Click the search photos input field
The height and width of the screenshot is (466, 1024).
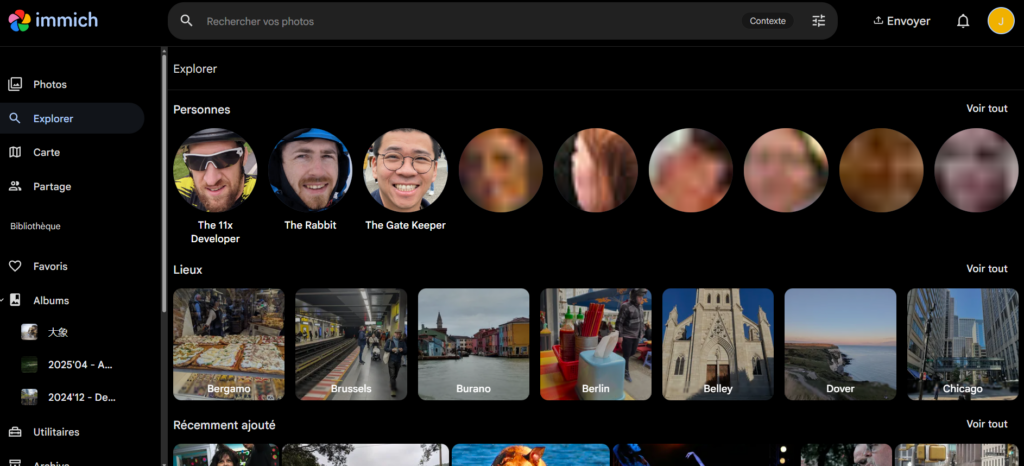coord(470,21)
